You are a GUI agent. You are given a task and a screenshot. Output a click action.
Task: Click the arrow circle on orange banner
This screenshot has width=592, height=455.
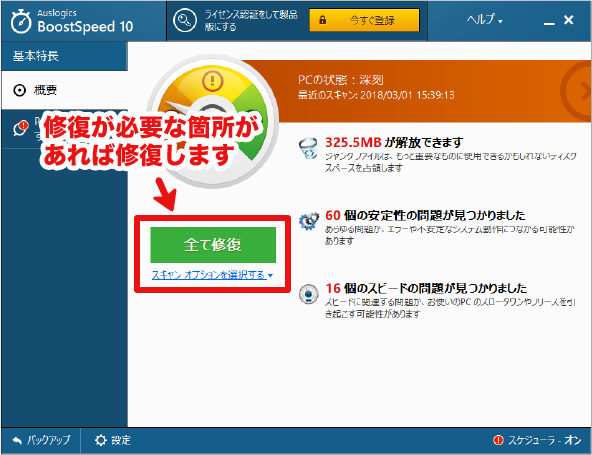click(577, 91)
